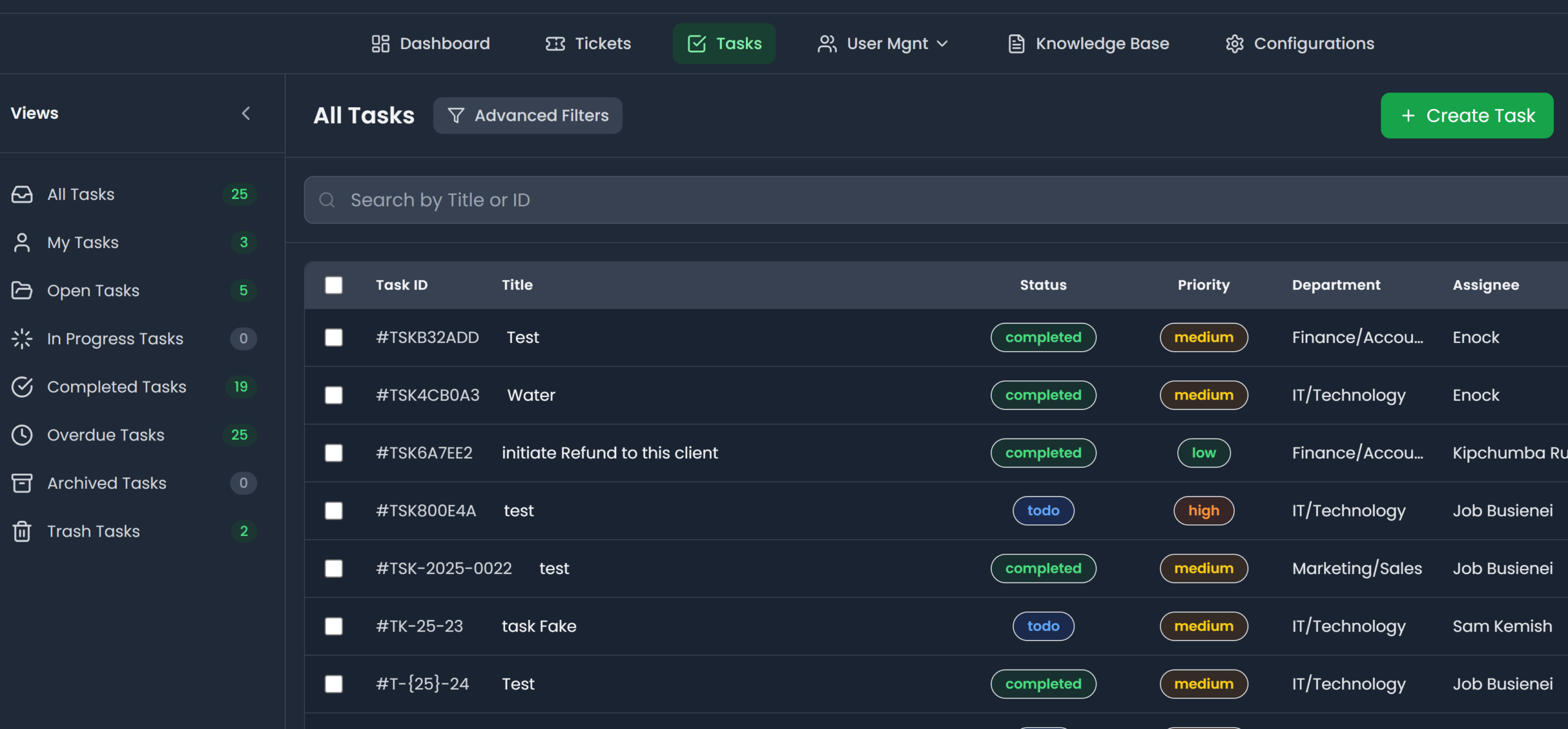Expand the User Mgnt dropdown
This screenshot has width=1568, height=729.
pyautogui.click(x=883, y=43)
